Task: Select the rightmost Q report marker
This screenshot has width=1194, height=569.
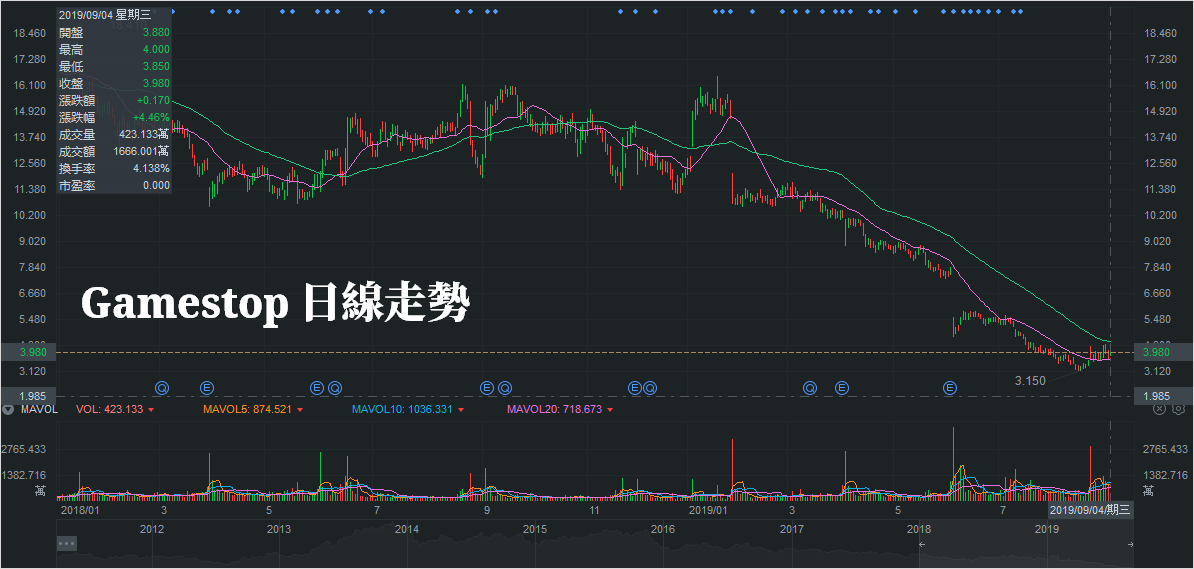Action: [x=810, y=387]
